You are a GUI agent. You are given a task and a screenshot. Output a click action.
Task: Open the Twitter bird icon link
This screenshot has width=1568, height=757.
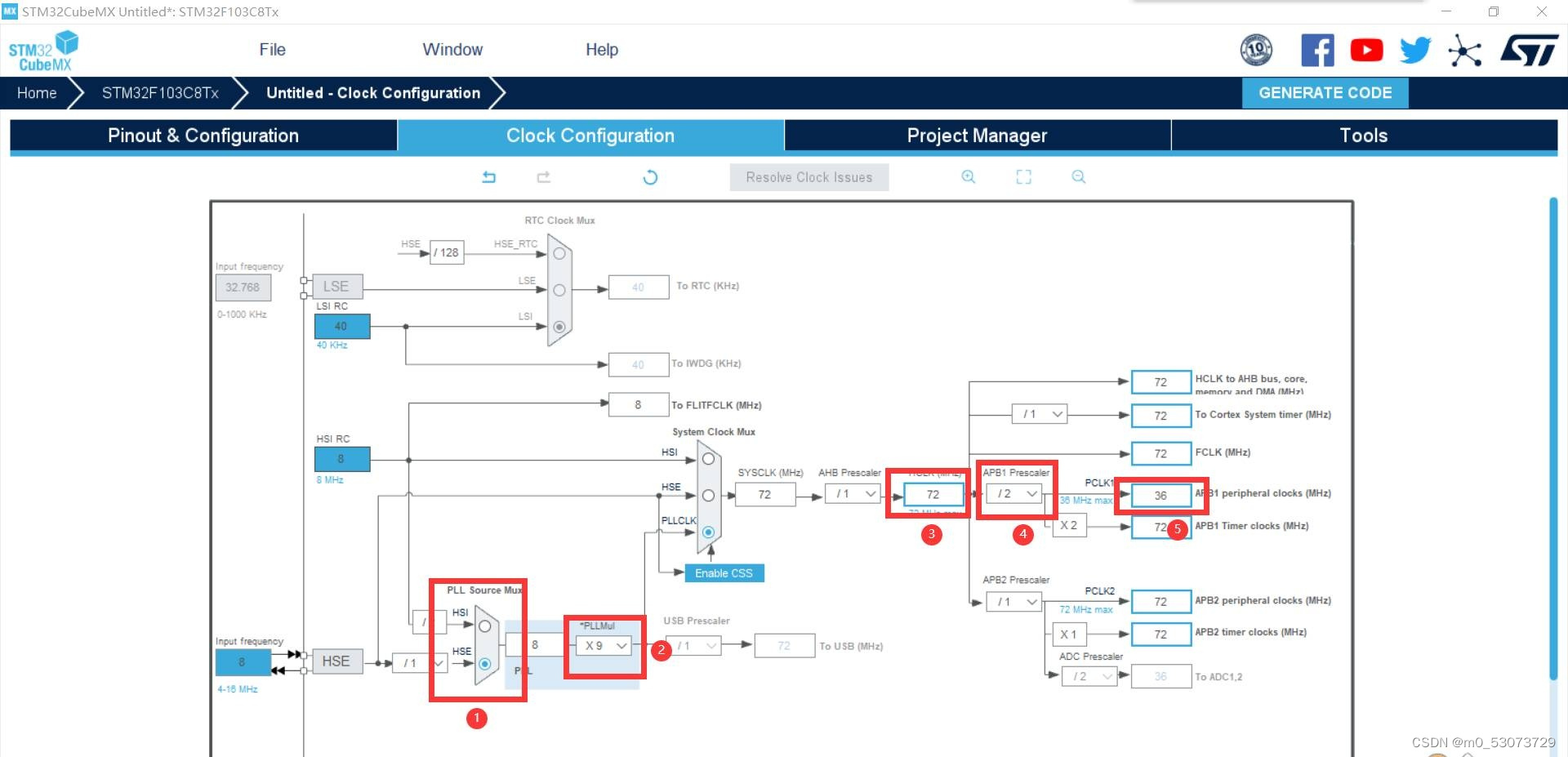coord(1415,51)
